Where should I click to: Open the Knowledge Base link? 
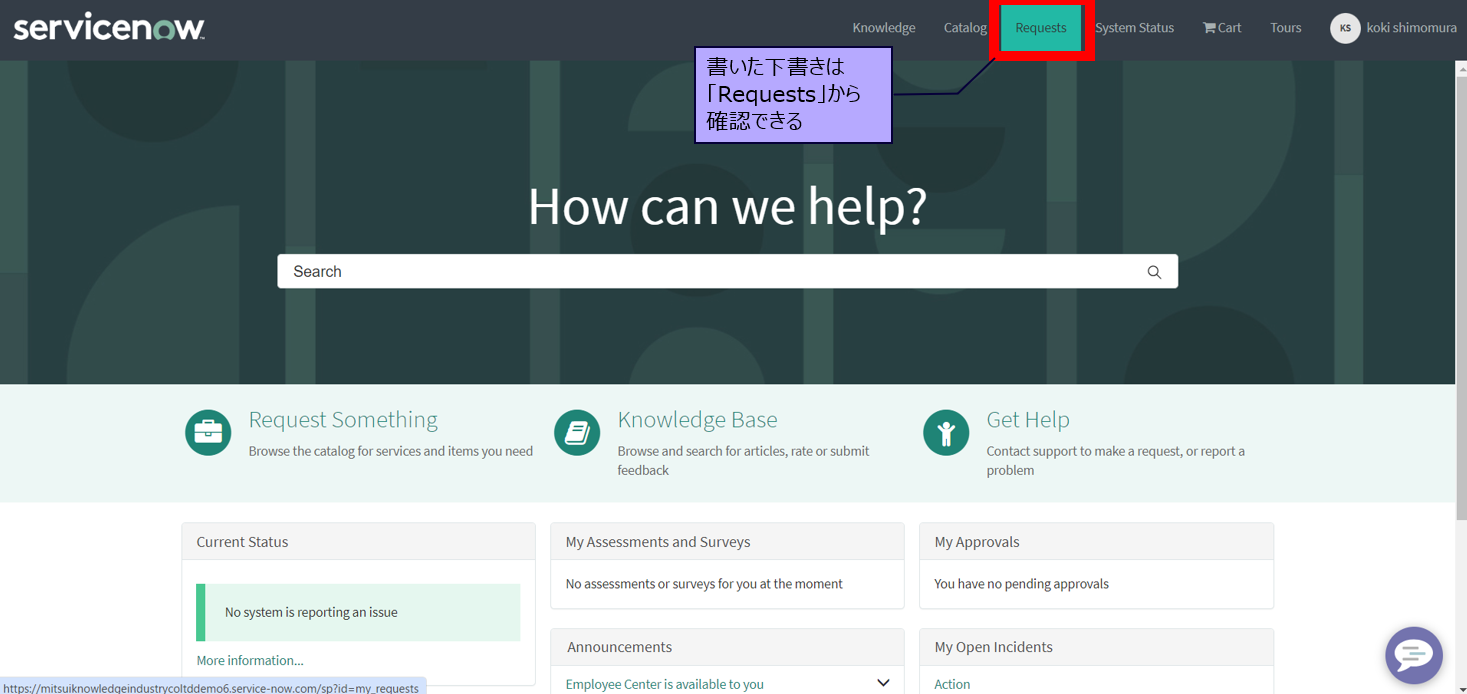click(697, 419)
